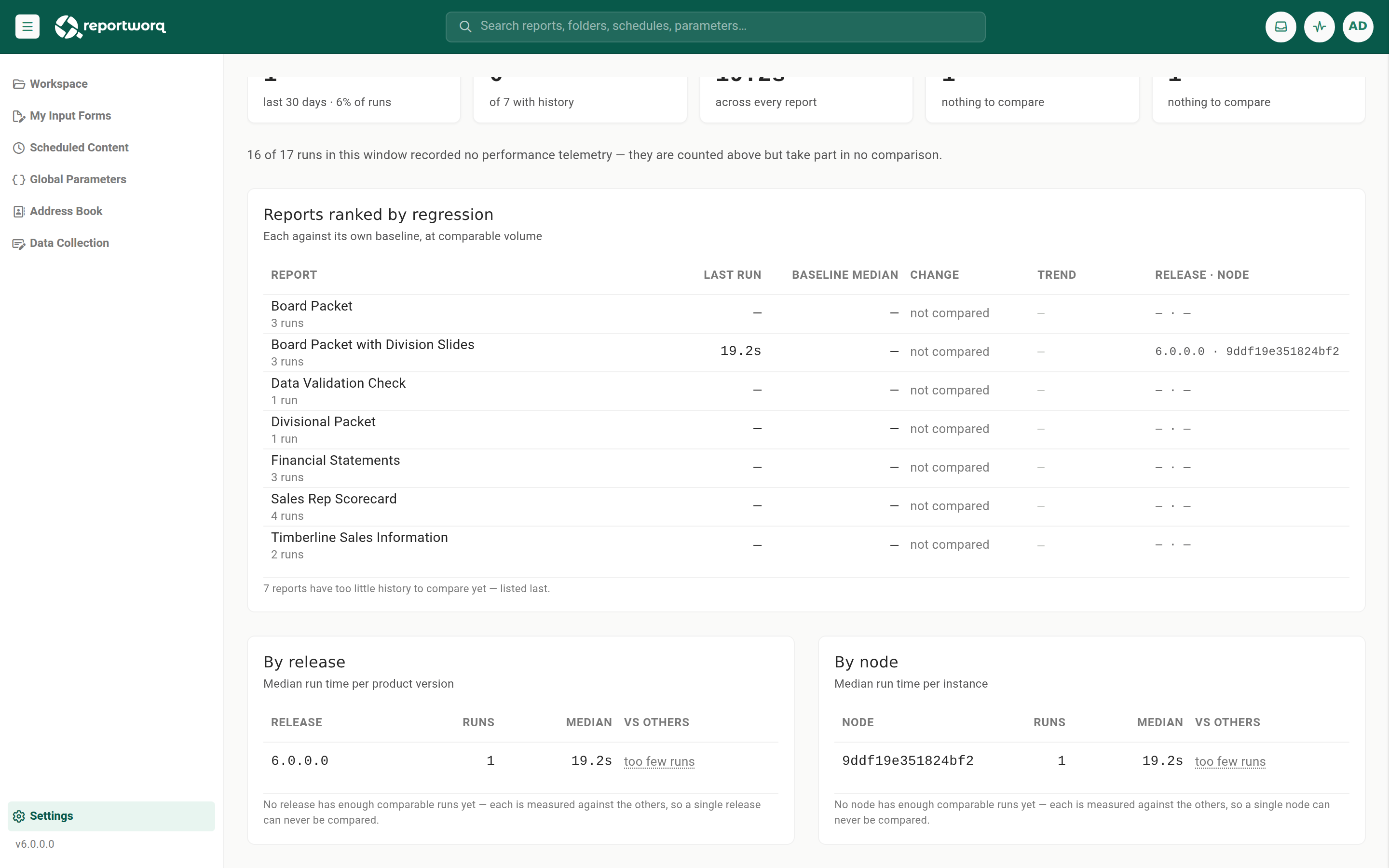Open Settings in the sidebar
Viewport: 1389px width, 868px height.
pyautogui.click(x=111, y=816)
